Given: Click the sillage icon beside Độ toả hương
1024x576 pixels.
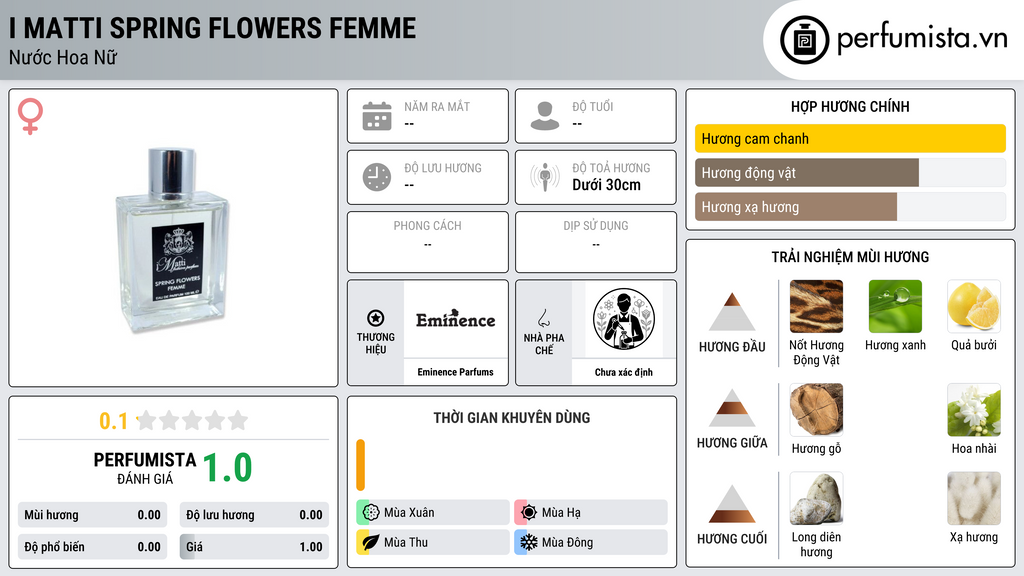Looking at the screenshot, I should tap(545, 177).
